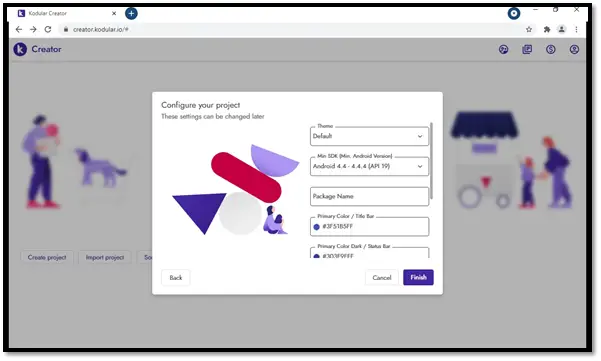
Task: Open new tab with plus button
Action: 131,13
